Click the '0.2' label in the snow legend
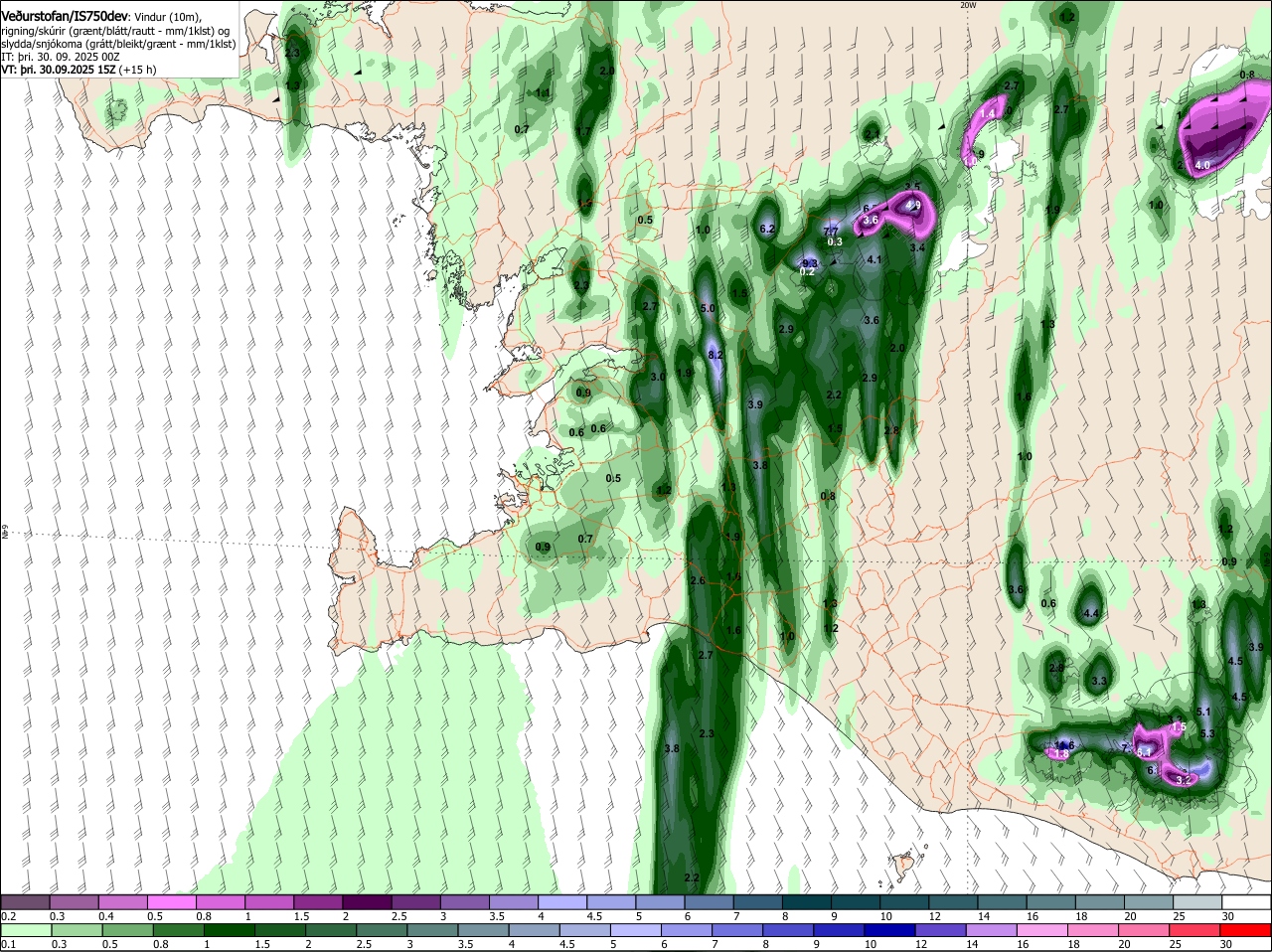 [9, 916]
